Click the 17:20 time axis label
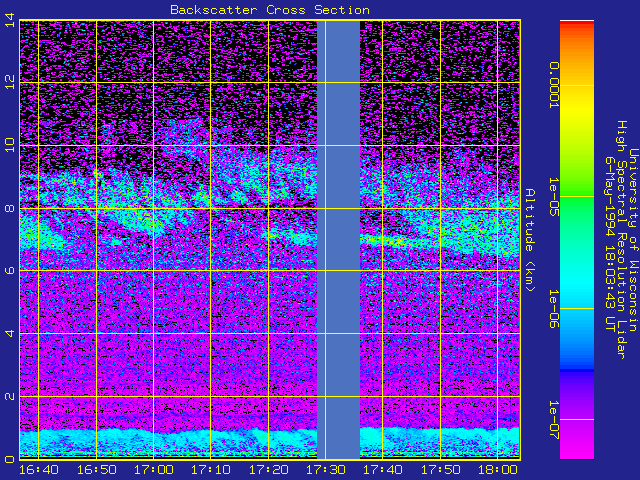640x480 pixels. pyautogui.click(x=269, y=470)
